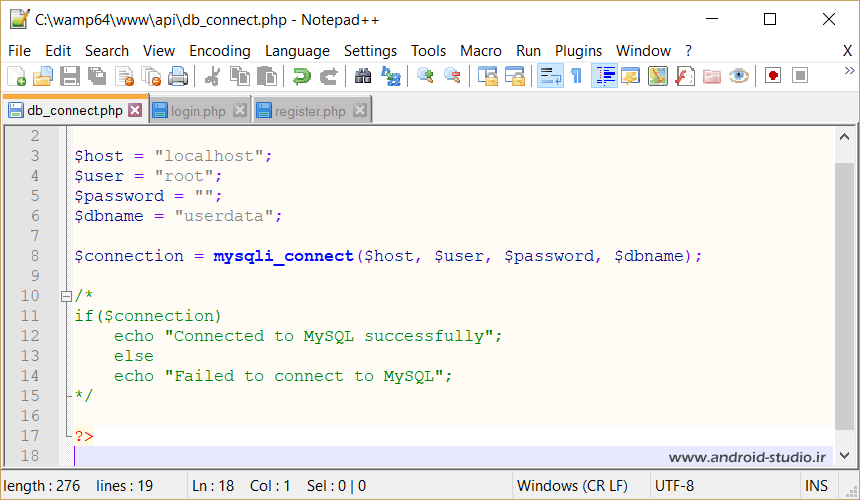Open Folder as Workspace icon
This screenshot has height=500, width=860.
tap(711, 76)
